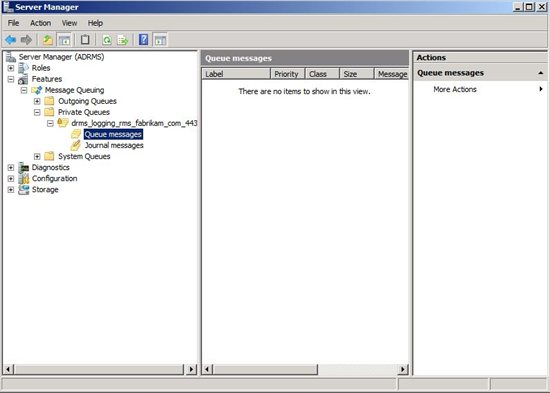Click the Features node icon

23,79
